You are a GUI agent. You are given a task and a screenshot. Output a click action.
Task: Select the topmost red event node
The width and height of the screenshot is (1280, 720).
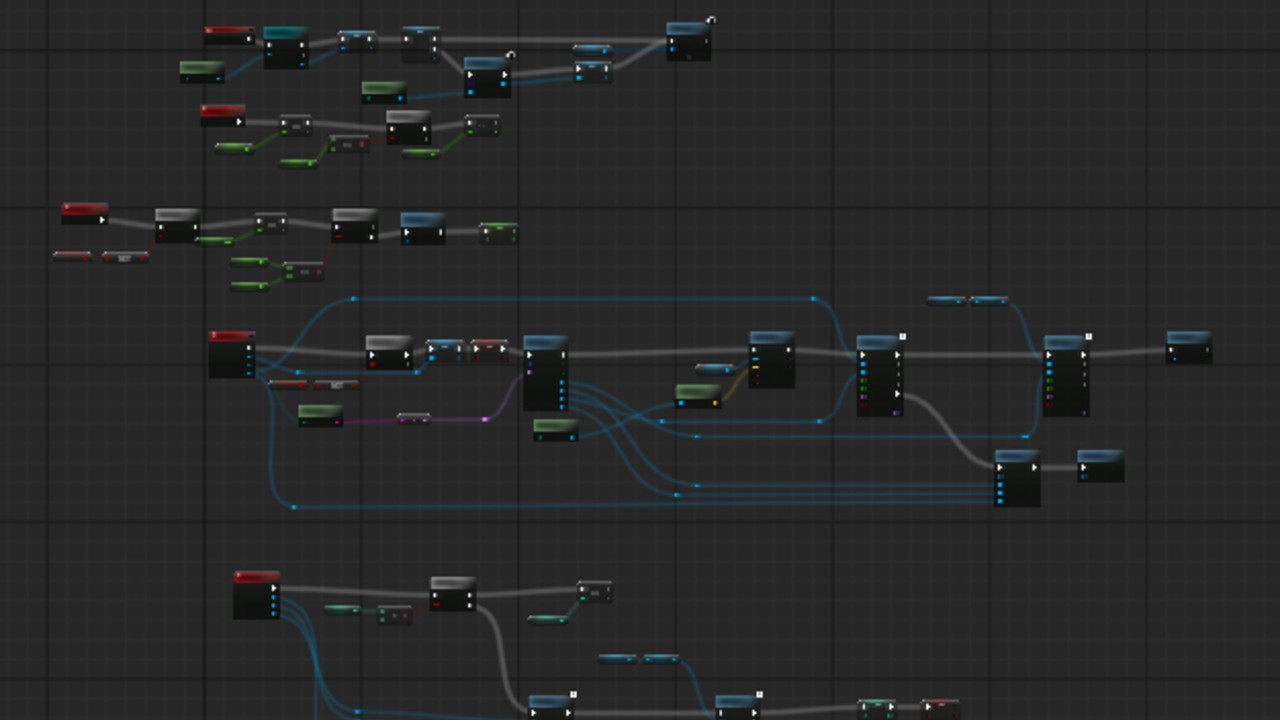(x=228, y=35)
